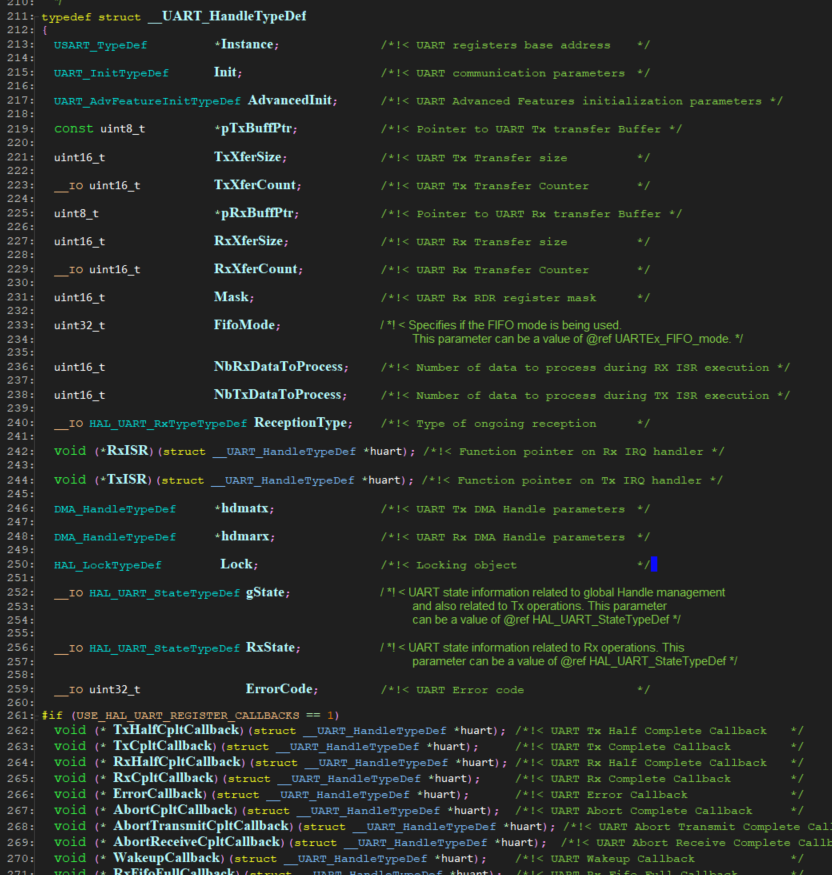Select the RxHalfCpltCallback pointer name
The image size is (832, 875).
pyautogui.click(x=177, y=762)
